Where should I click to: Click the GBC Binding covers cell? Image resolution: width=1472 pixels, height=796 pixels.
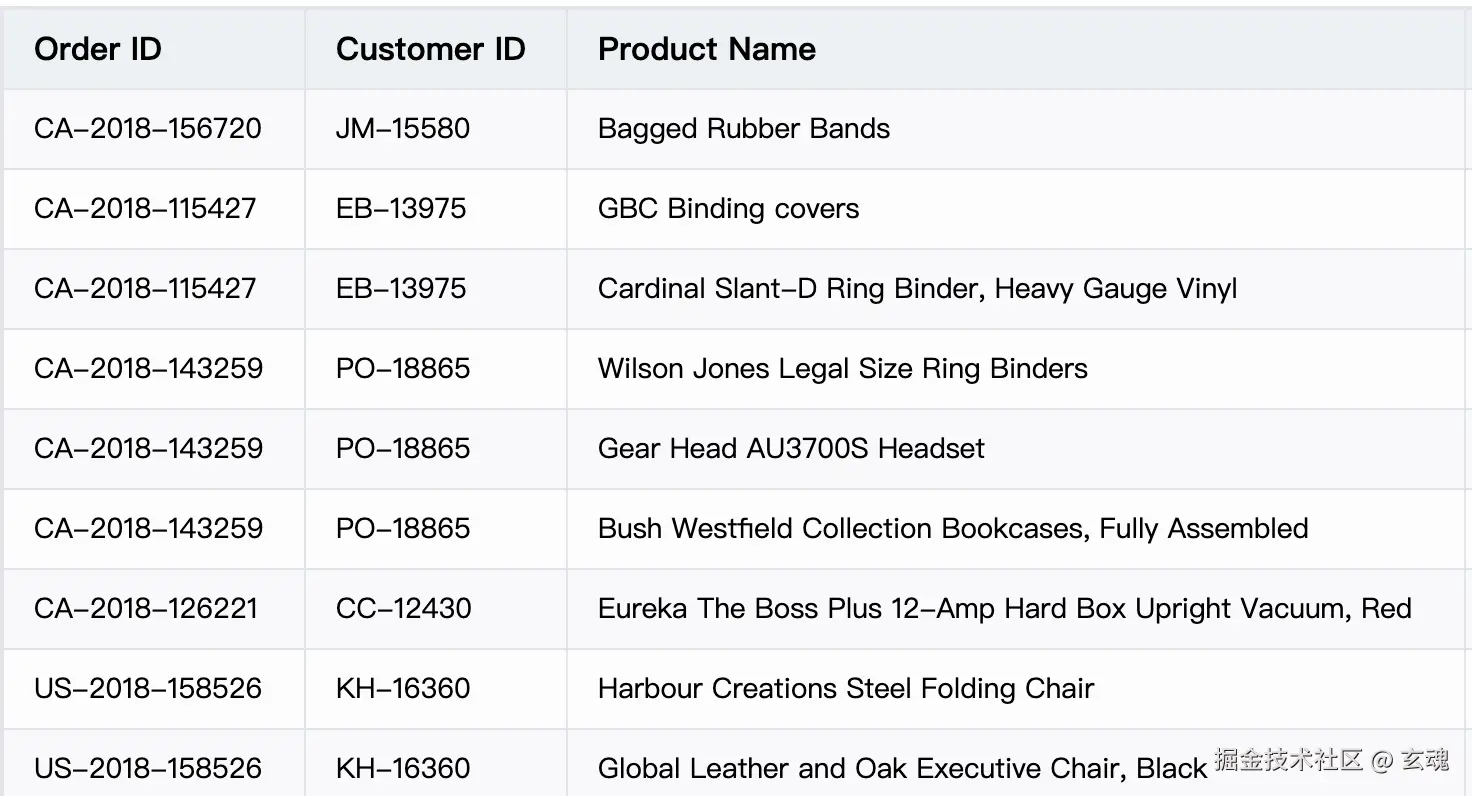[728, 209]
